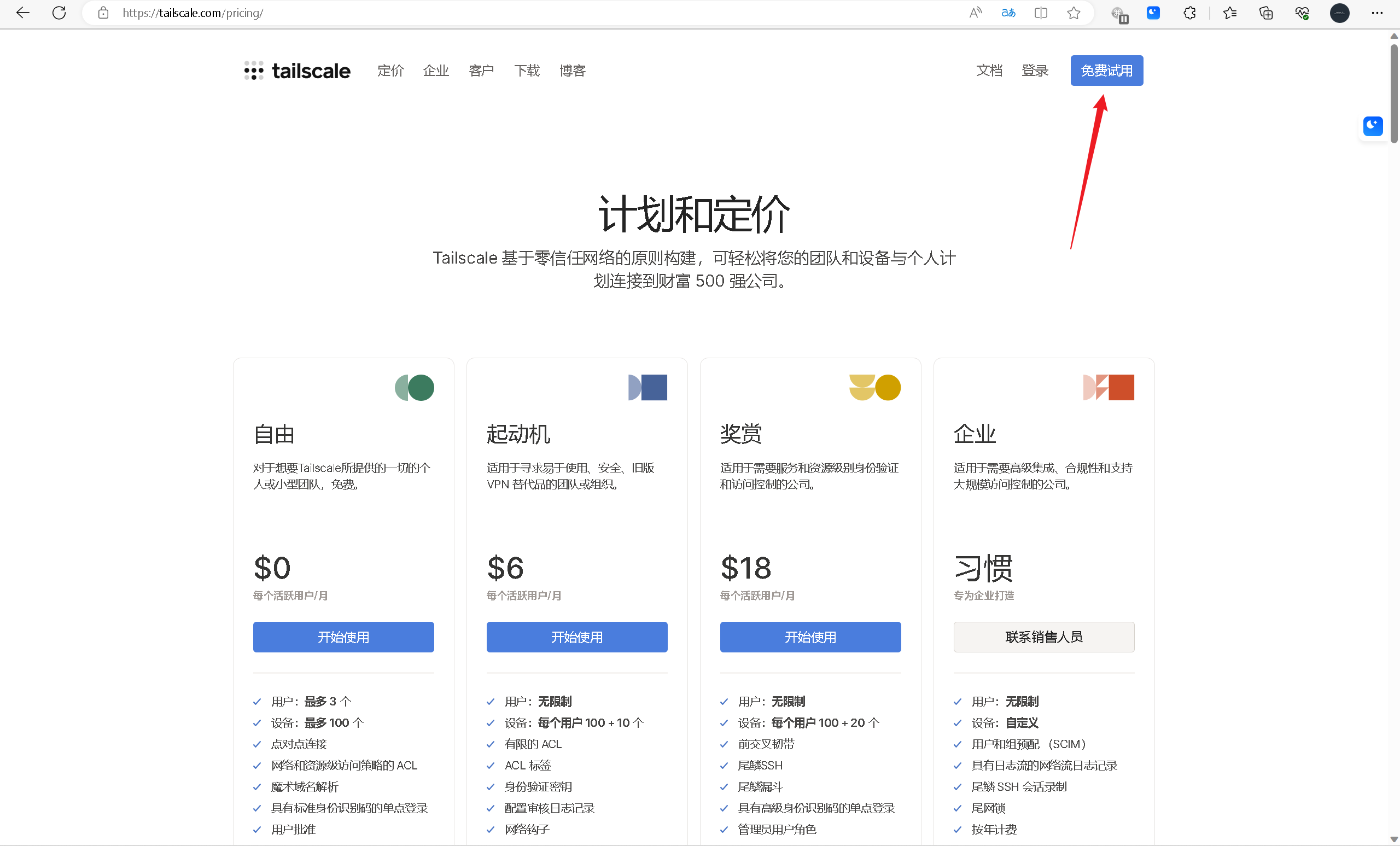Open the Extensions puzzle icon
Screen dimensions: 1400x846
point(1189,13)
